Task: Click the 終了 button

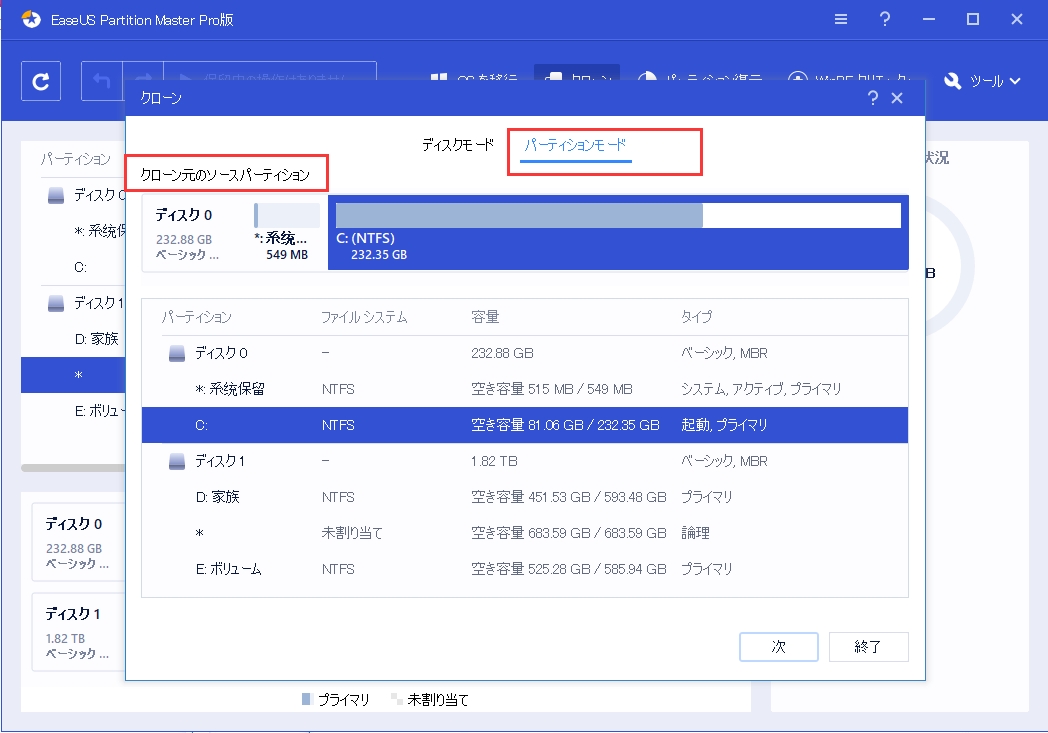Action: coord(868,647)
